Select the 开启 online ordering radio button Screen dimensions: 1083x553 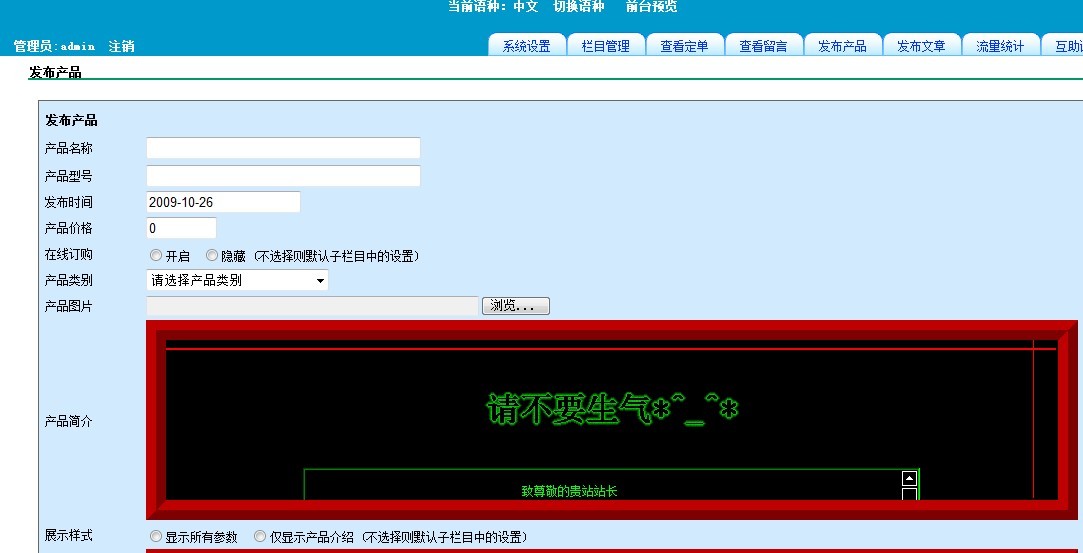pyautogui.click(x=156, y=256)
